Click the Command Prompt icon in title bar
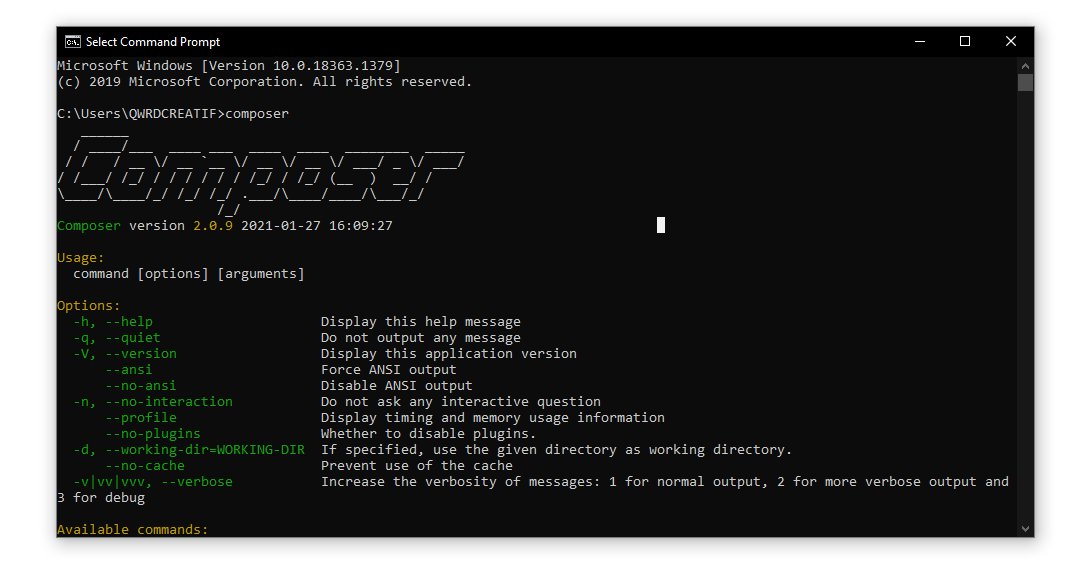1077x566 pixels. click(x=72, y=42)
